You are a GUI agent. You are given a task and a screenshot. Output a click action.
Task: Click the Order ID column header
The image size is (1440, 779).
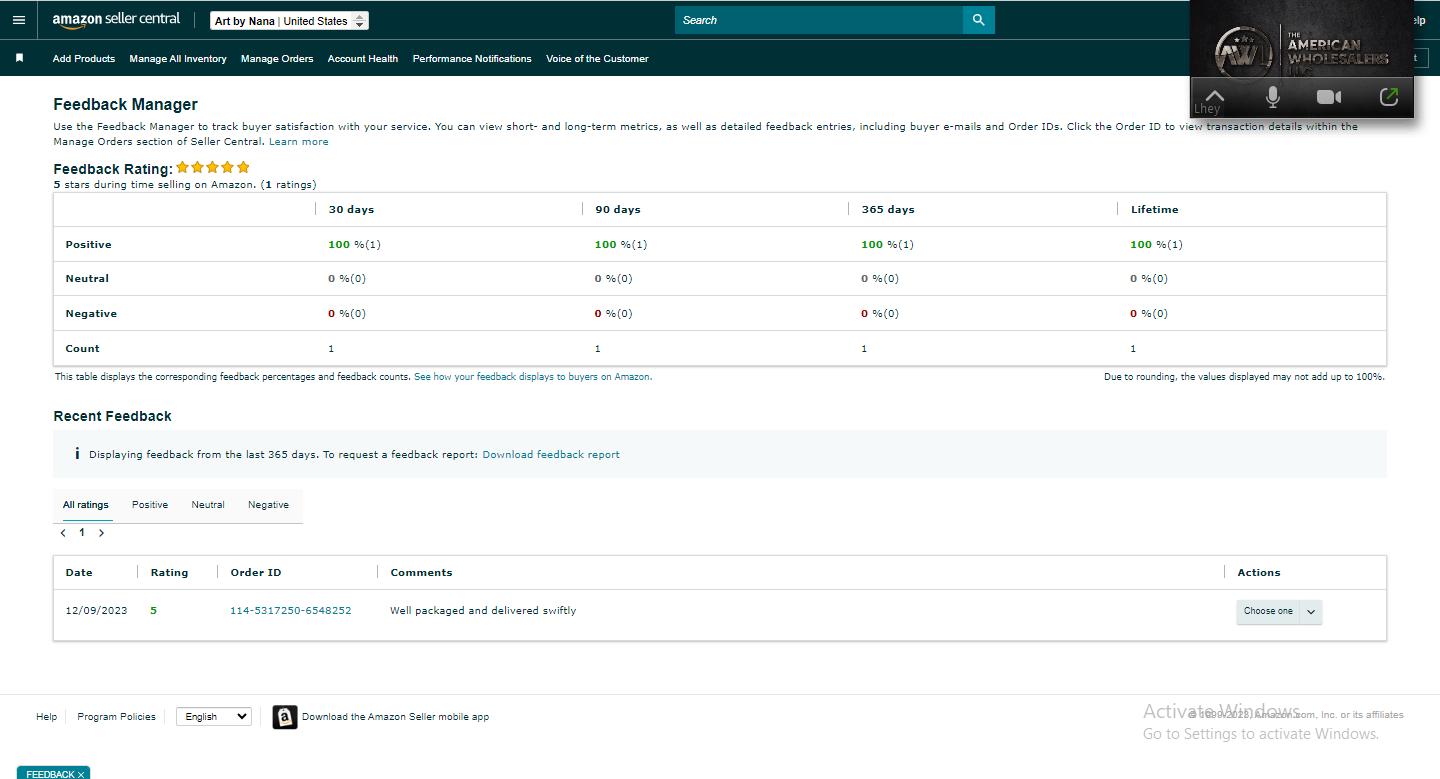pos(256,573)
